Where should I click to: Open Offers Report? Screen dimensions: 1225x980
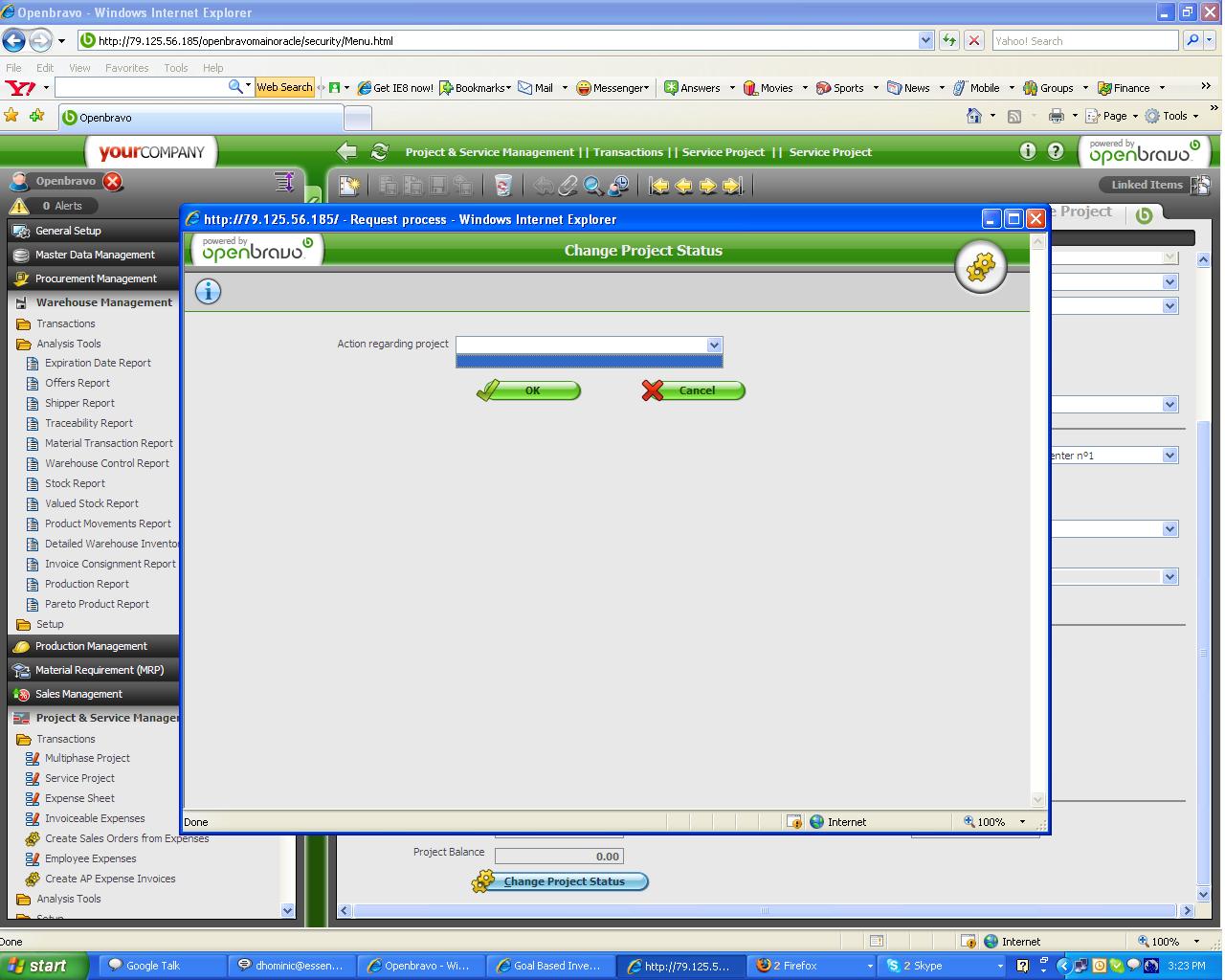click(78, 383)
